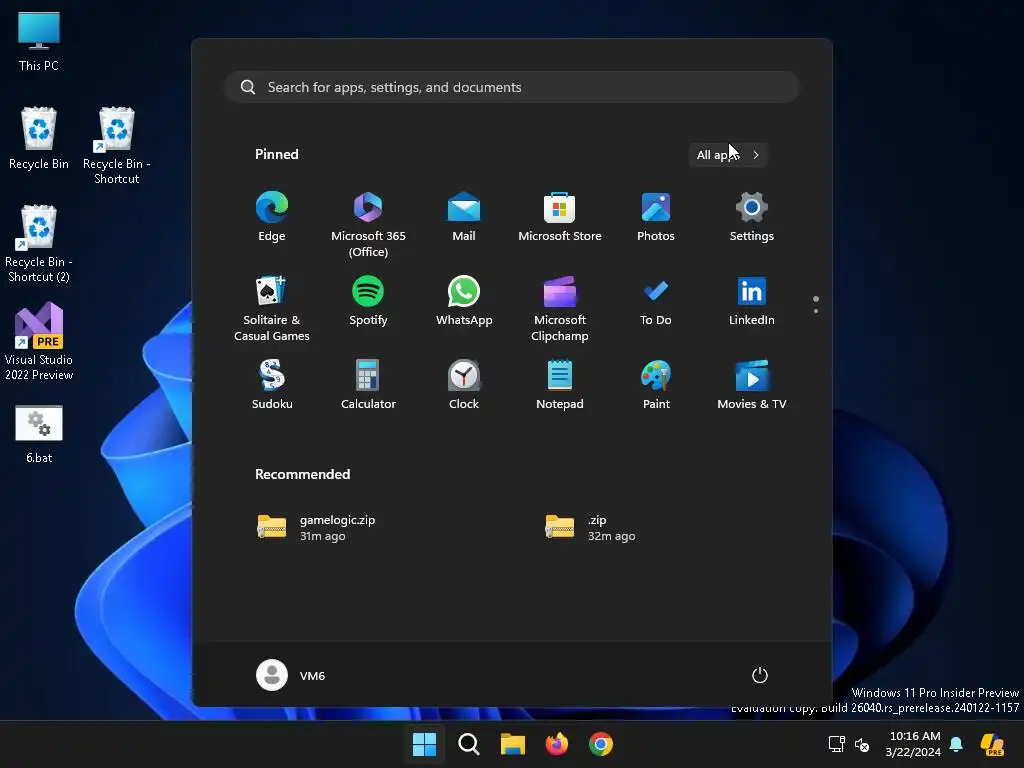Launch Microsoft Clipchamp
Image resolution: width=1024 pixels, height=768 pixels.
560,308
